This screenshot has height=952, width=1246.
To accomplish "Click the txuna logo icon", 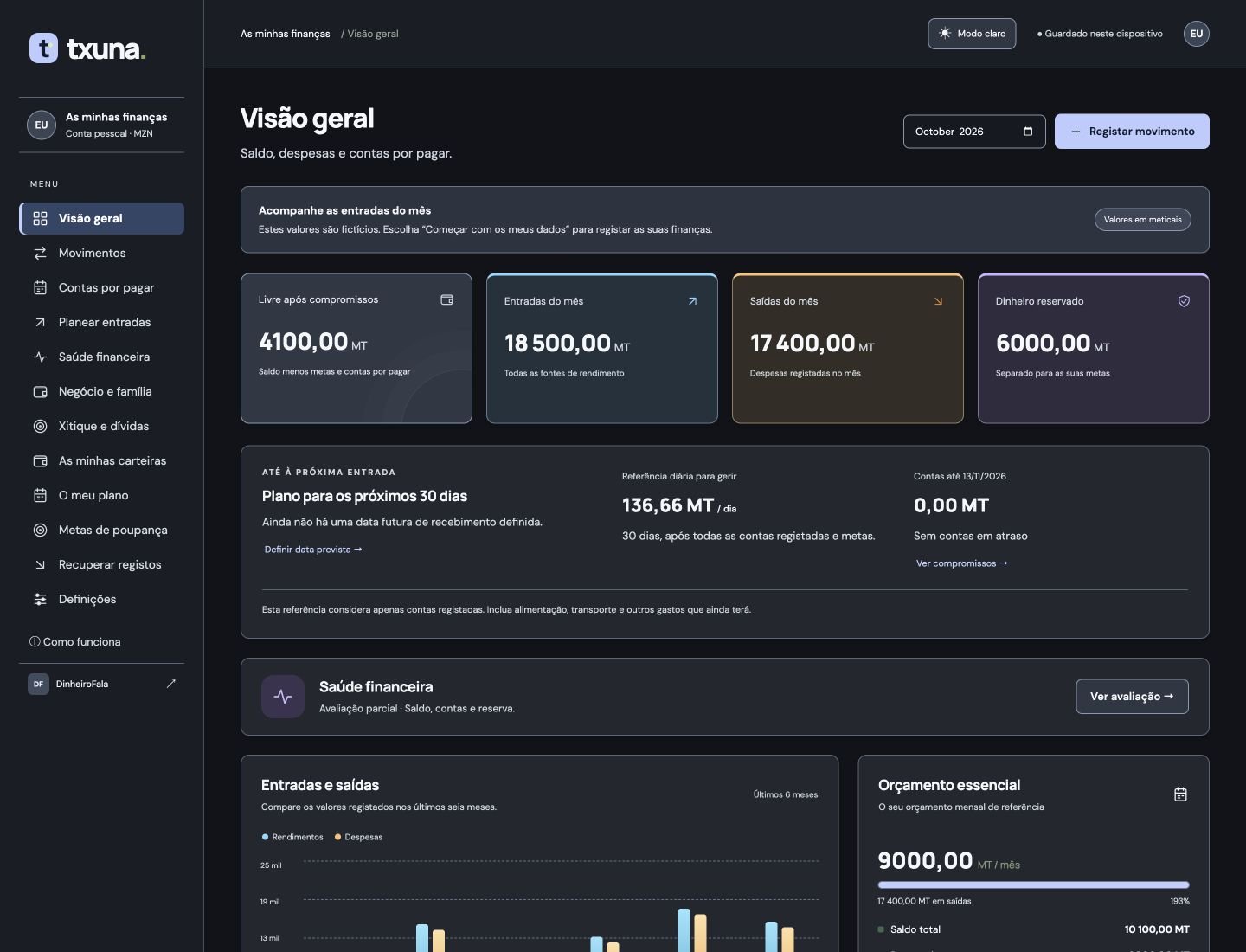I will [43, 48].
